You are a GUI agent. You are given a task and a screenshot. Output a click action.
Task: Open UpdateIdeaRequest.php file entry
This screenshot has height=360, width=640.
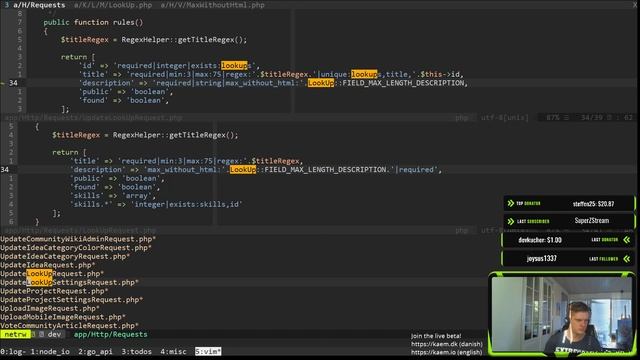point(48,265)
